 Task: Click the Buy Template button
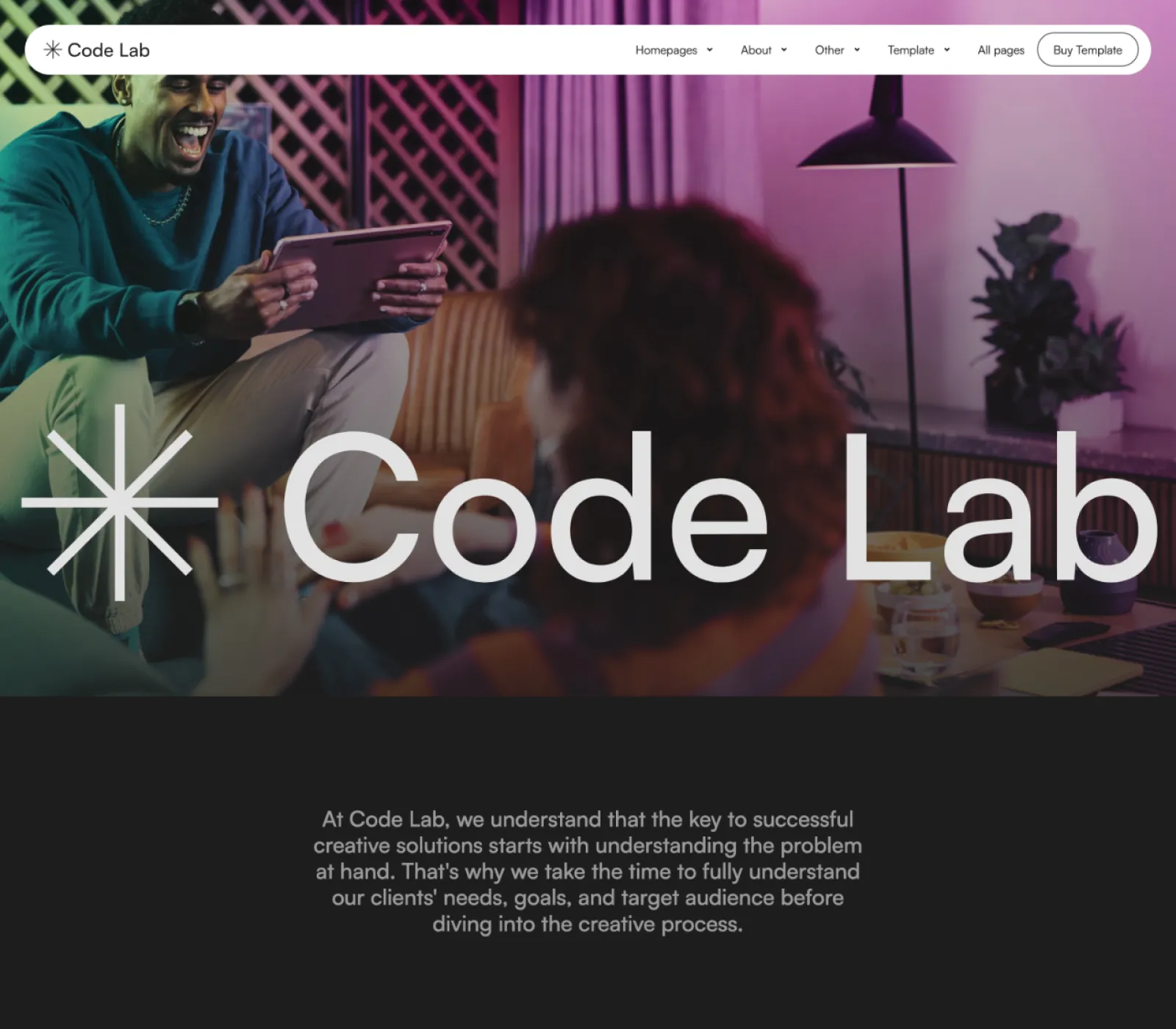click(1087, 50)
